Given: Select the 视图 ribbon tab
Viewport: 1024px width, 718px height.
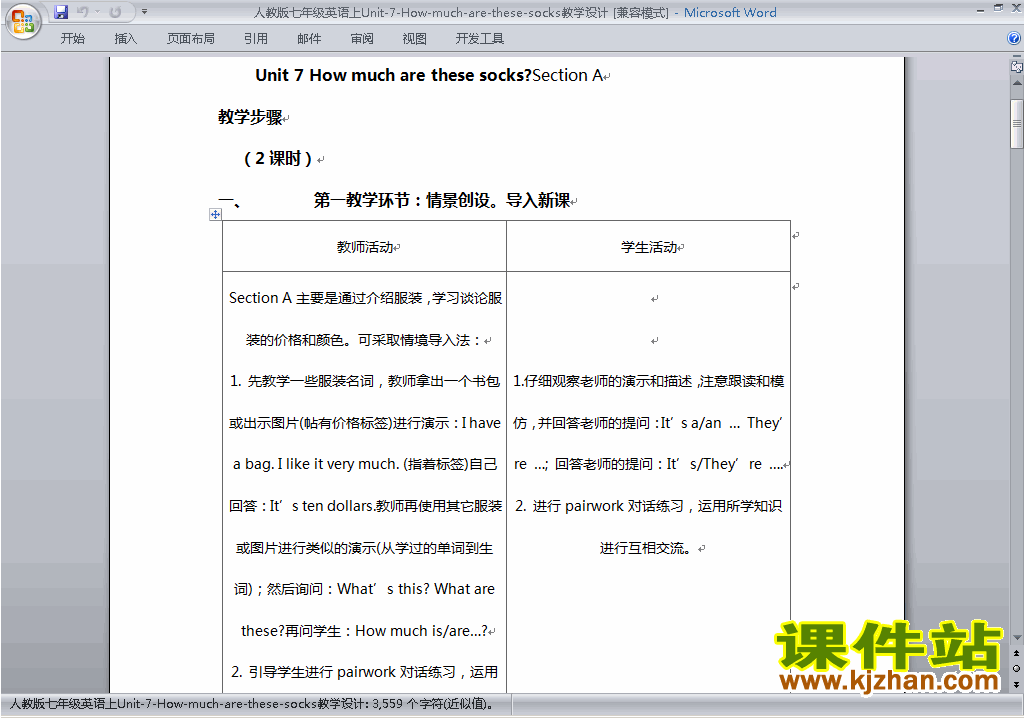Looking at the screenshot, I should pyautogui.click(x=415, y=39).
